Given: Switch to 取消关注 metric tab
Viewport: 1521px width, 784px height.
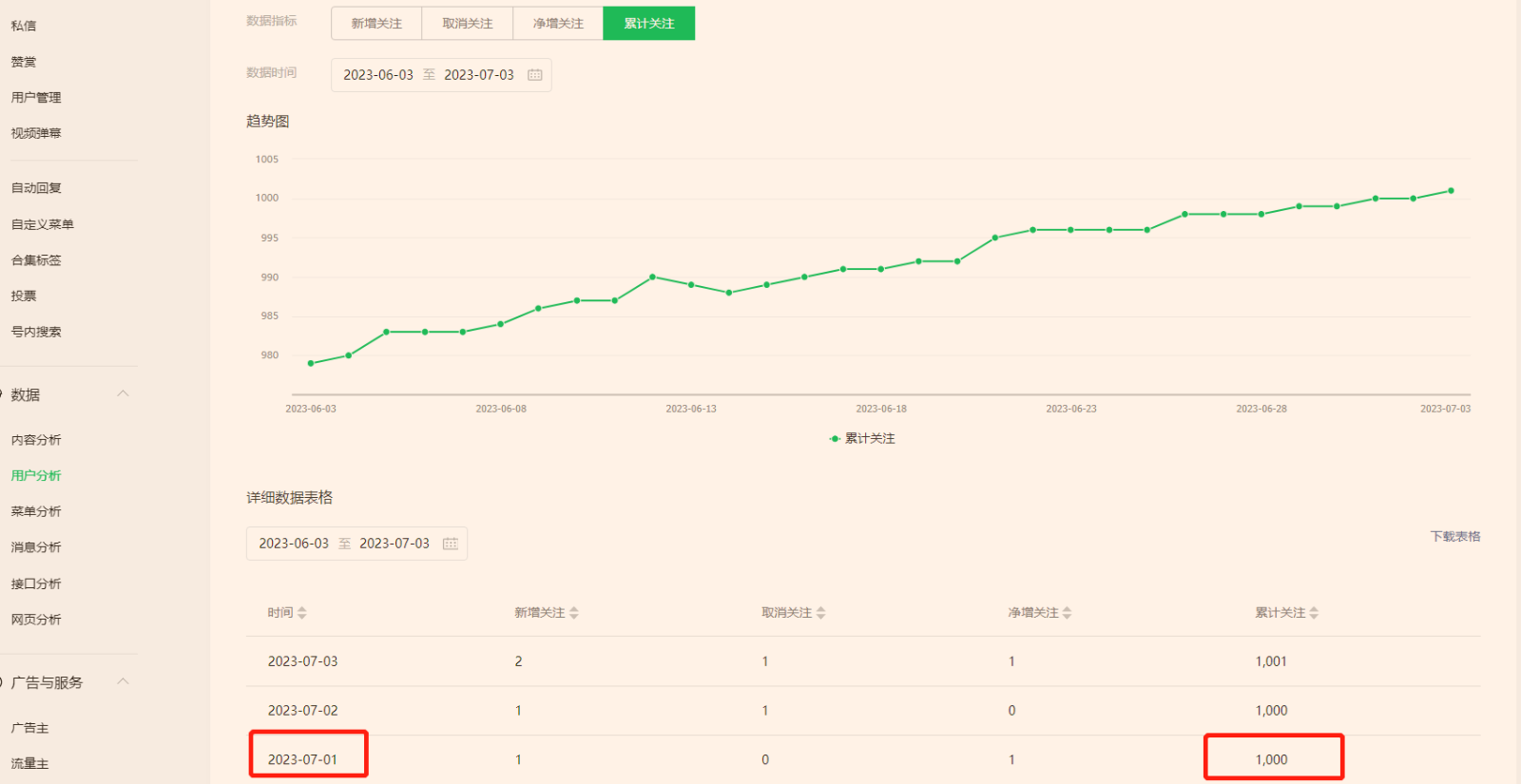Looking at the screenshot, I should click(467, 24).
